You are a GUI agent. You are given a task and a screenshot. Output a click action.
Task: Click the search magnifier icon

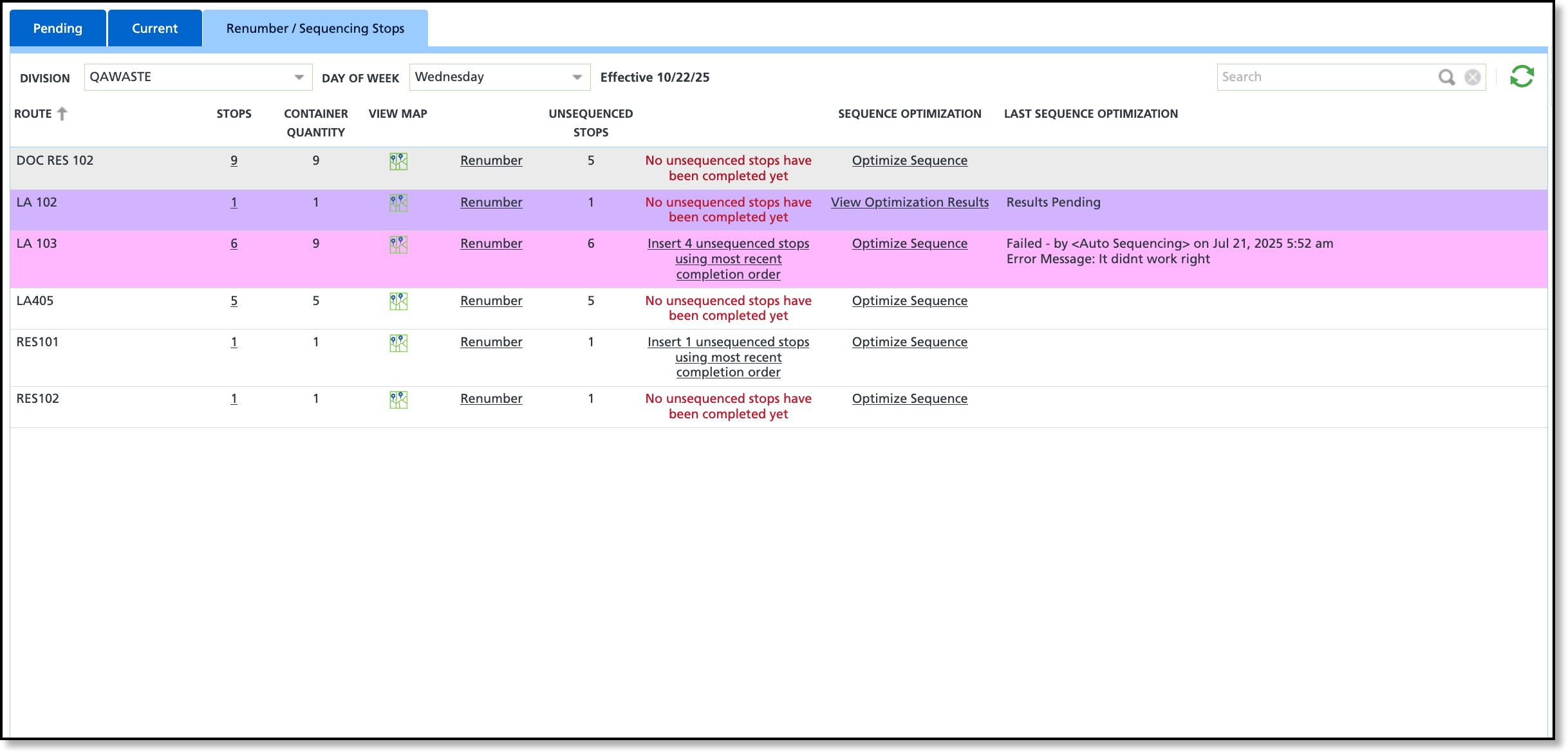click(1446, 77)
